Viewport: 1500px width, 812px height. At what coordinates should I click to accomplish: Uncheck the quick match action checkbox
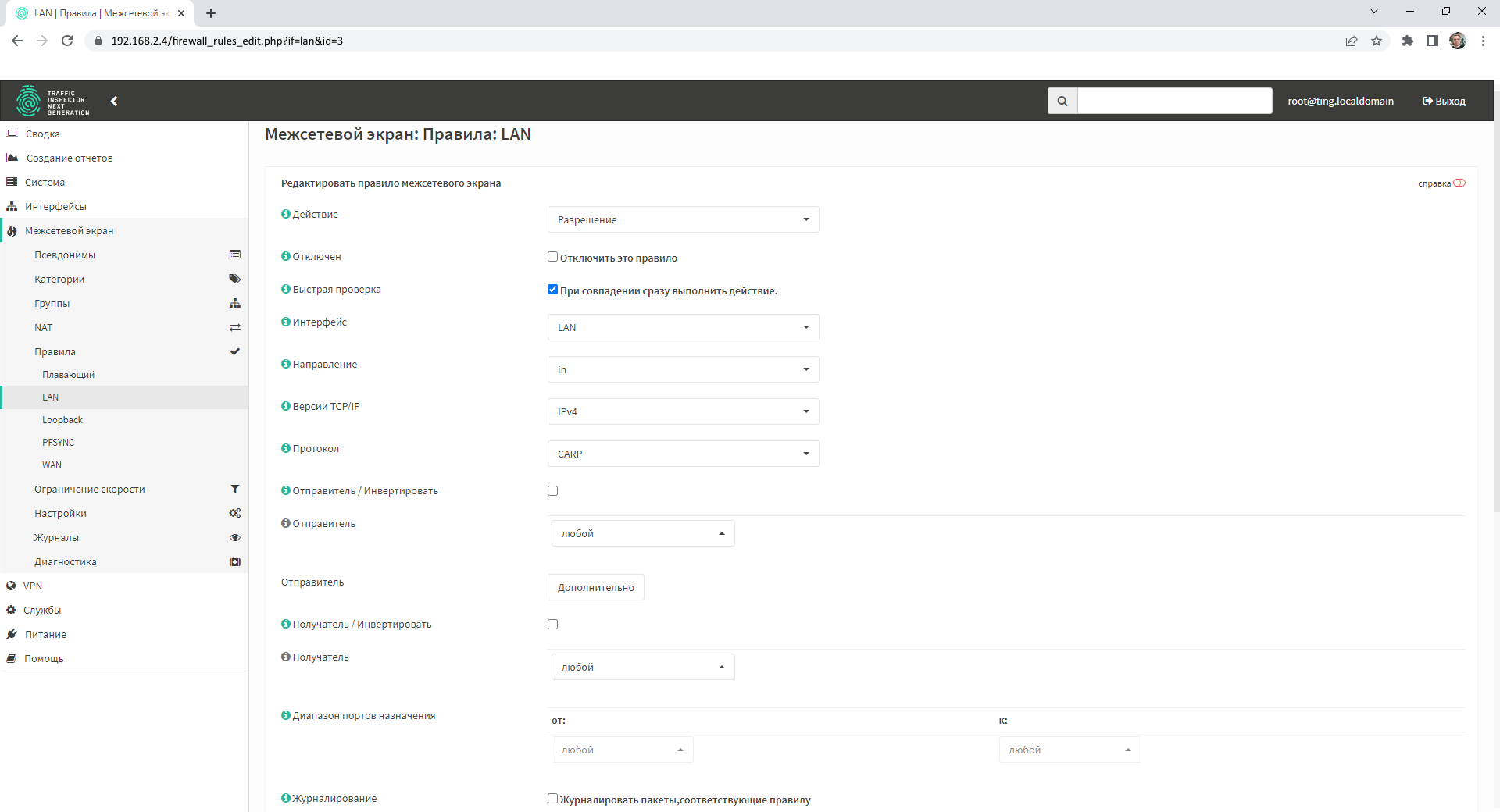click(553, 290)
